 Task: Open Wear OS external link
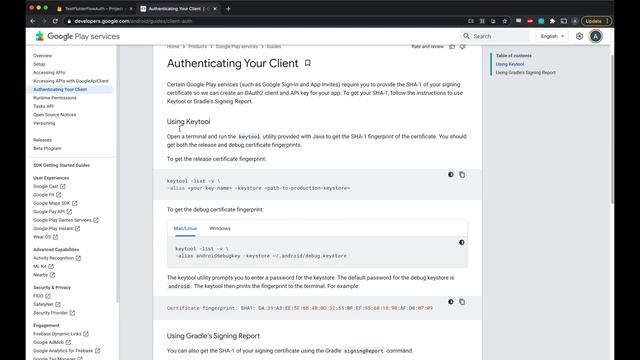click(45, 237)
